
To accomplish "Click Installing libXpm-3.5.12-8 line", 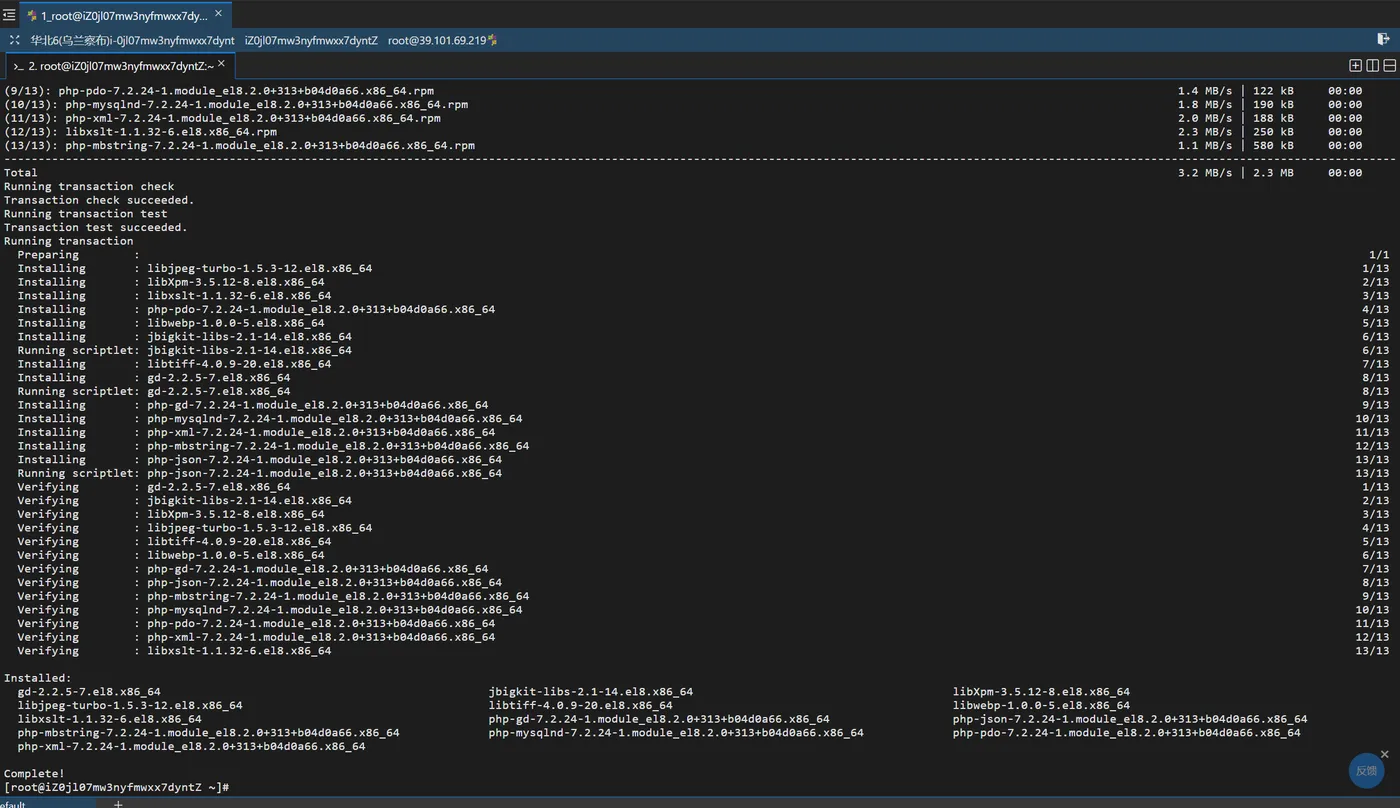I will pos(171,282).
